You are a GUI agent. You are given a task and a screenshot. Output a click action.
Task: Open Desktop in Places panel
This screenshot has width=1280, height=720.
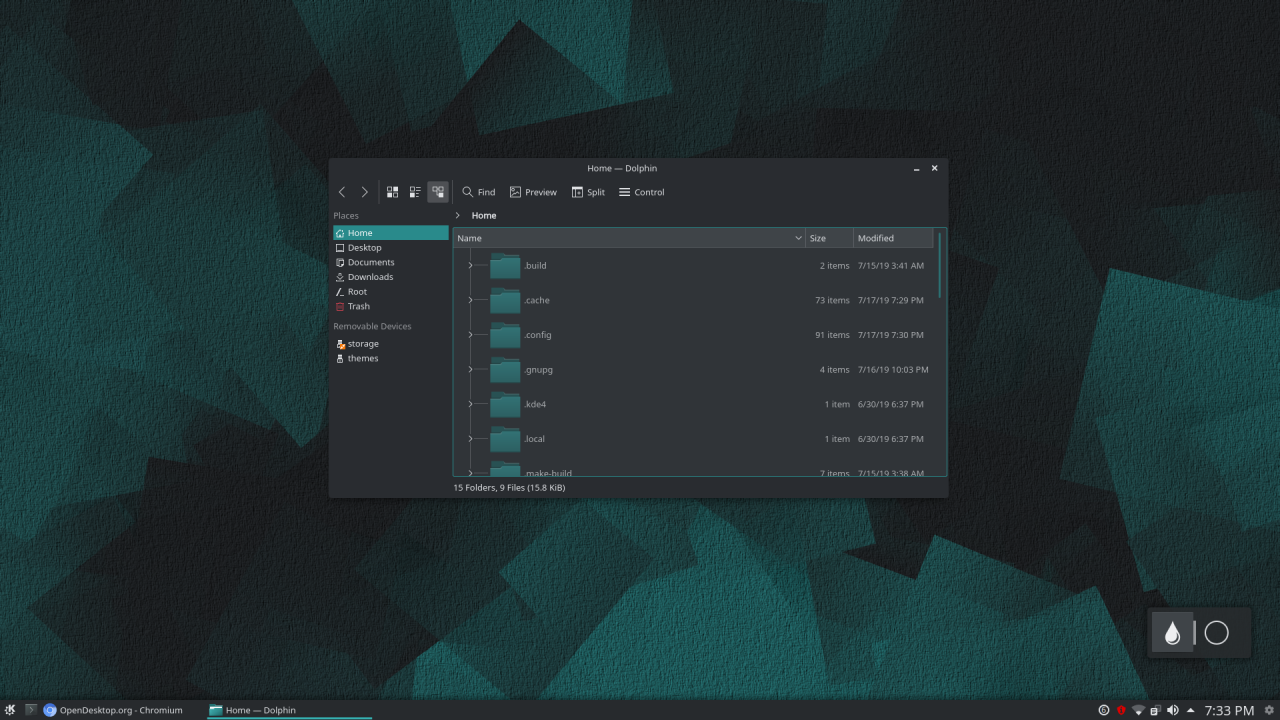[390, 247]
